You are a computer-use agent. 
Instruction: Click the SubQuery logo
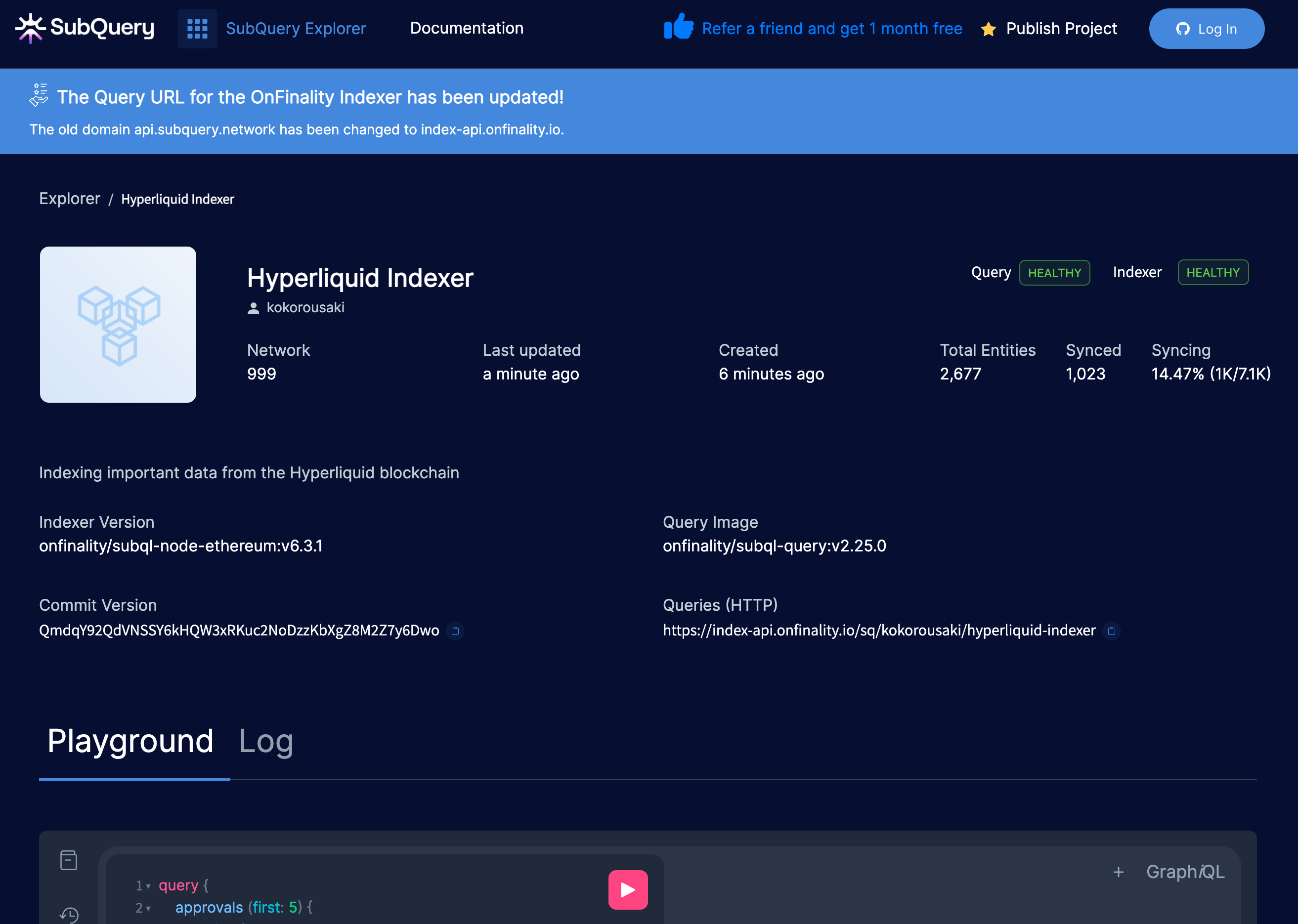[84, 28]
